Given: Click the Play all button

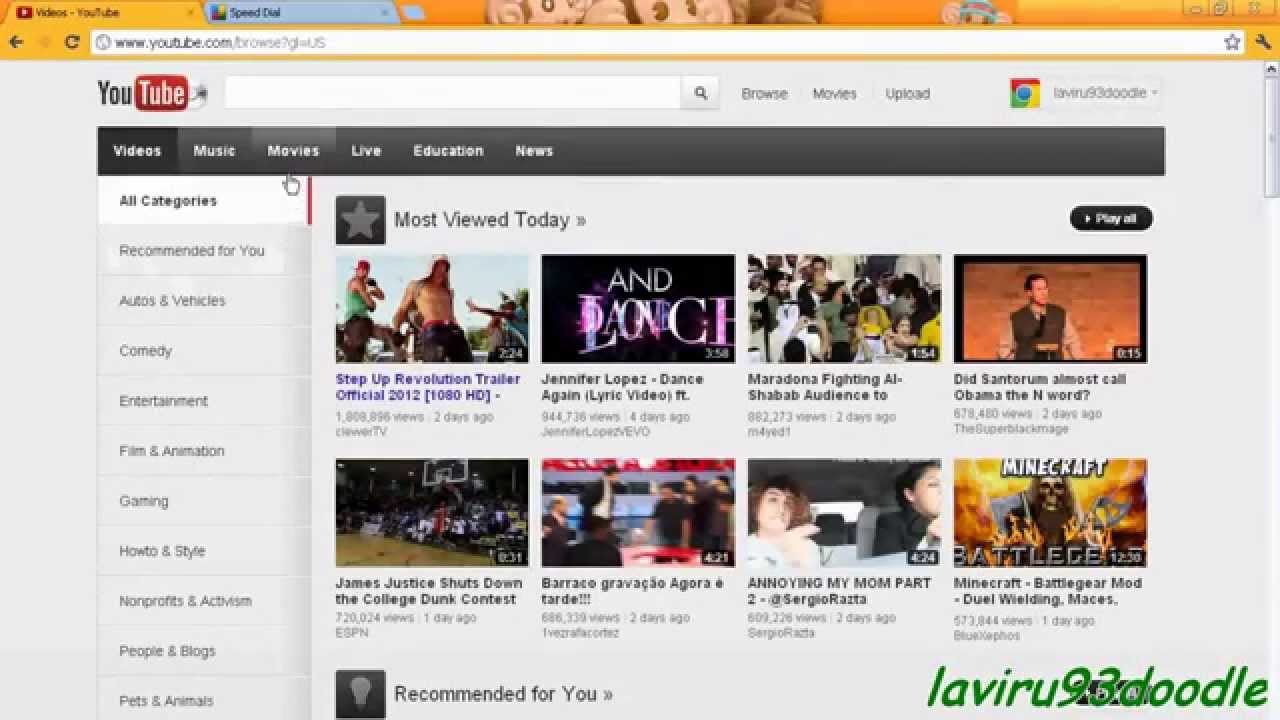Looking at the screenshot, I should tap(1111, 218).
